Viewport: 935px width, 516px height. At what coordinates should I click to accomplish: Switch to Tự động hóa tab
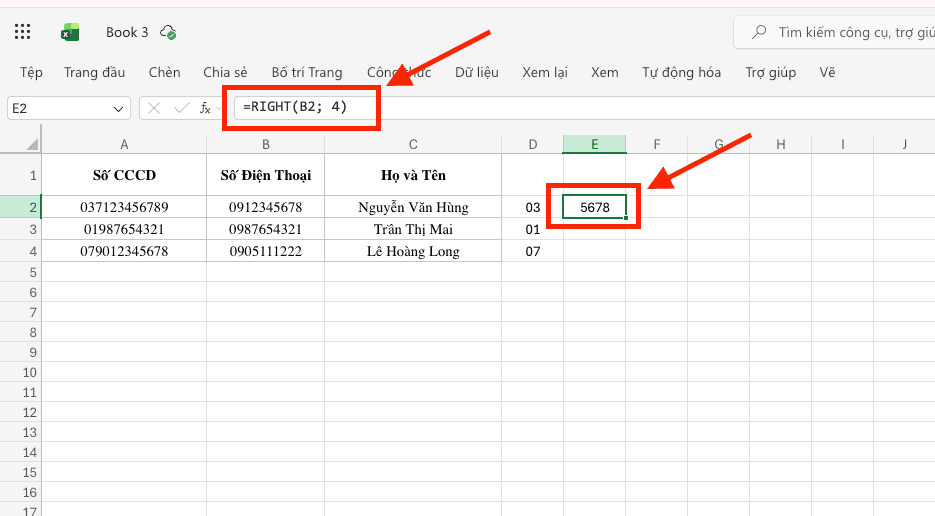coord(681,73)
